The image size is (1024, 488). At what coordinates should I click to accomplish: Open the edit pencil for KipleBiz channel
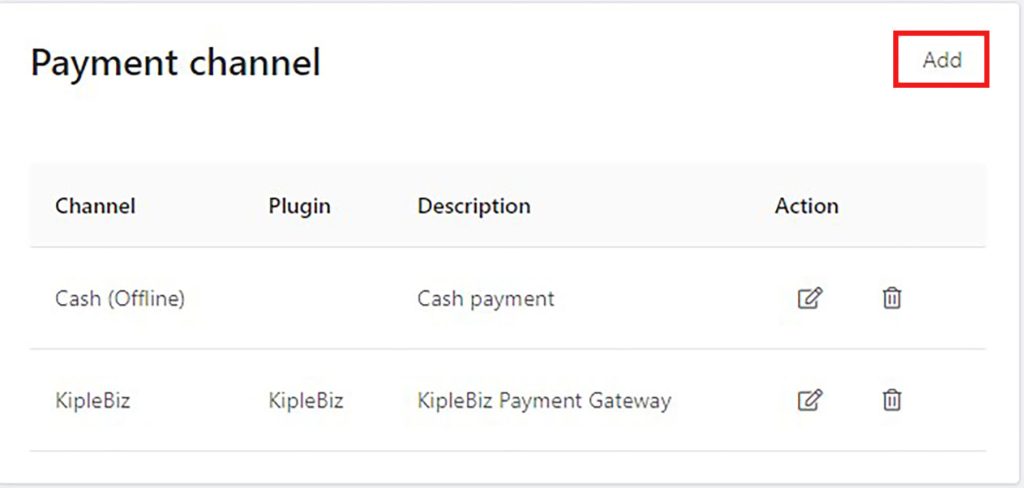(x=810, y=400)
